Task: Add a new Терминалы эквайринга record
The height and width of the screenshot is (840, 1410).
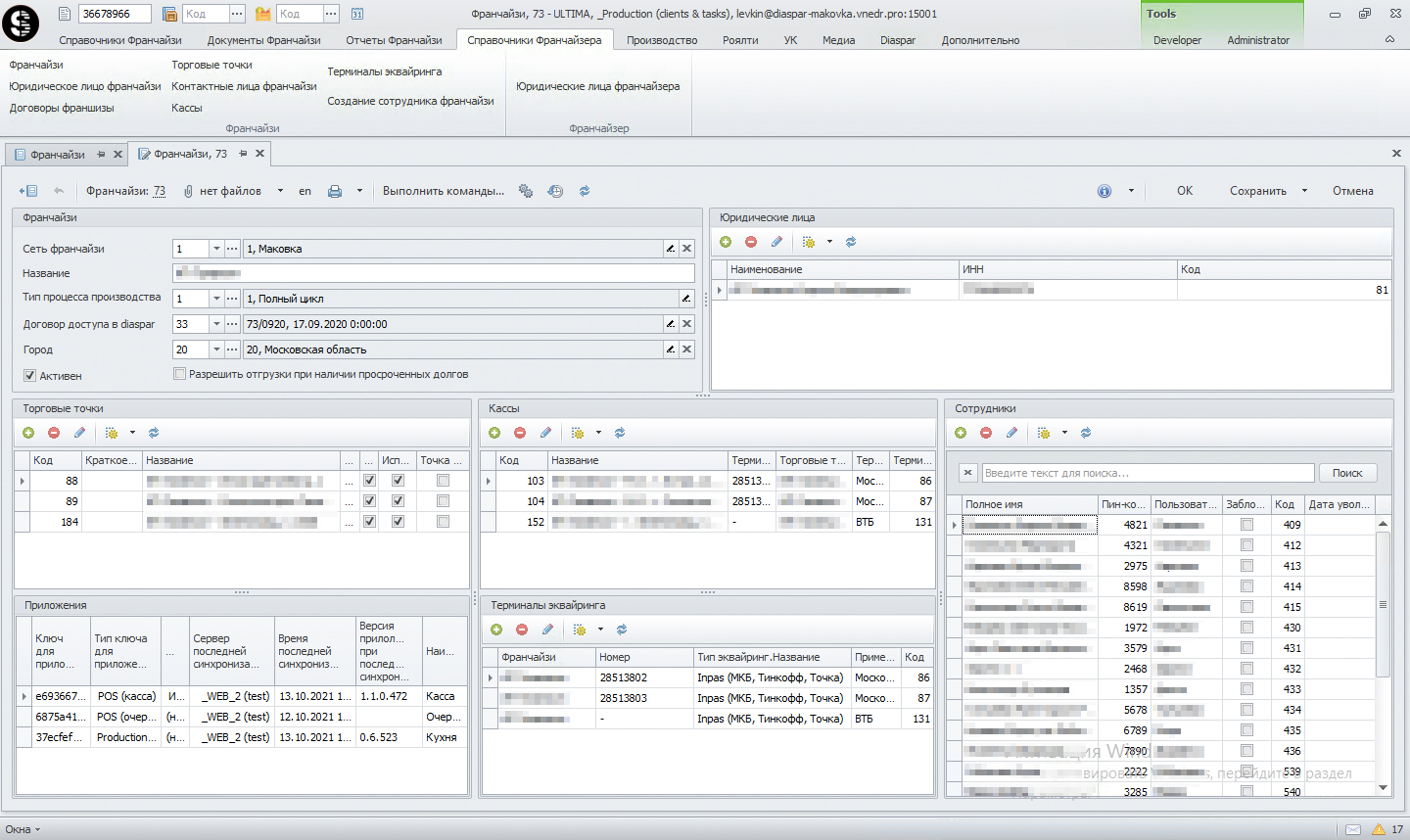Action: (x=496, y=630)
